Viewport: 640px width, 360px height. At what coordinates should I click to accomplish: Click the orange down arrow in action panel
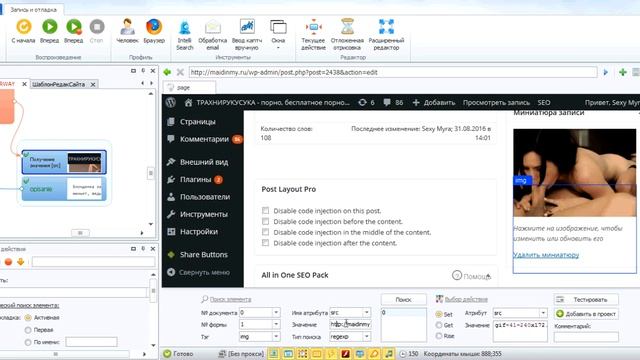20,262
